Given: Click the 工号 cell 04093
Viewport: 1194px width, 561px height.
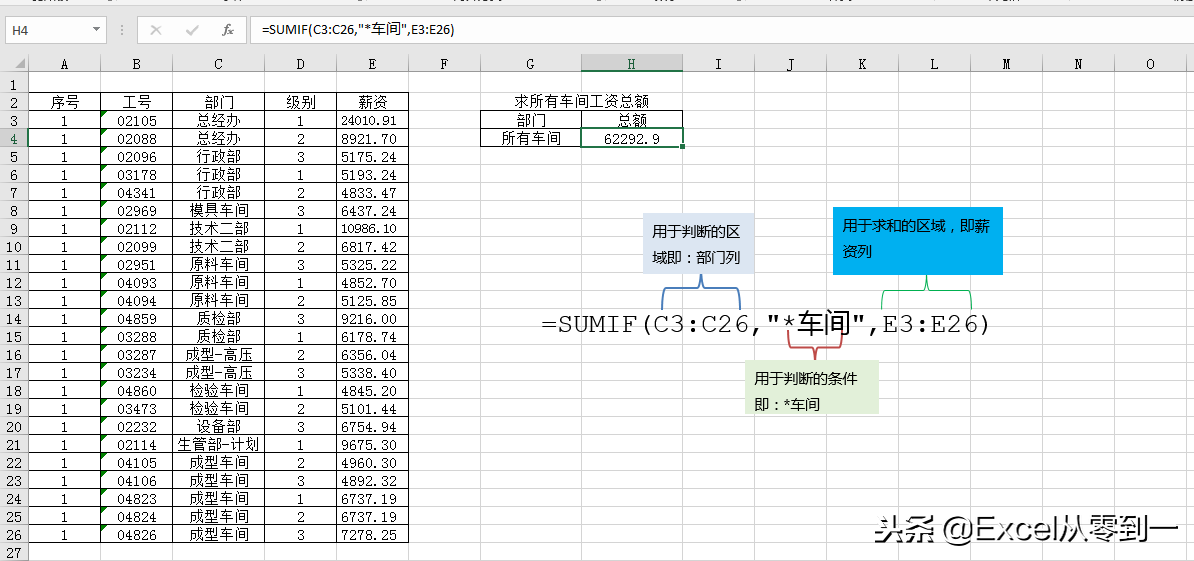Looking at the screenshot, I should point(136,282).
